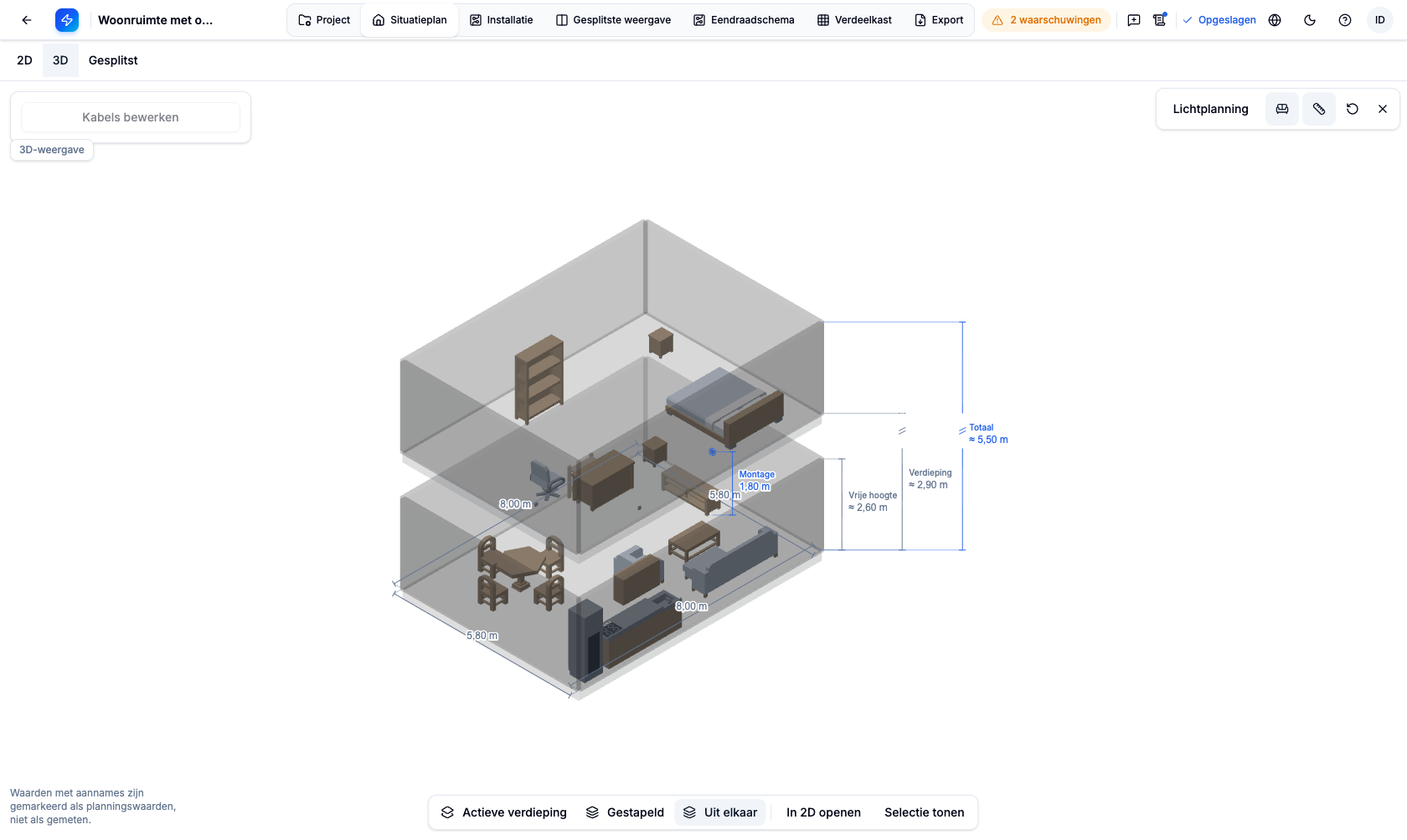This screenshot has width=1407, height=840.
Task: Select Uit elkaar exploded mode
Action: [x=720, y=812]
